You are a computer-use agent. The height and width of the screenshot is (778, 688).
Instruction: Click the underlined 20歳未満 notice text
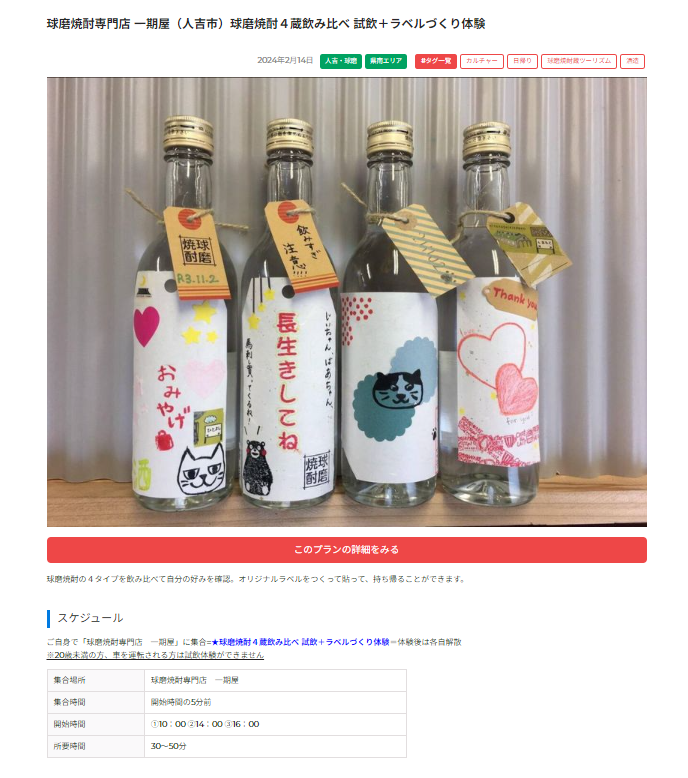click(x=155, y=654)
